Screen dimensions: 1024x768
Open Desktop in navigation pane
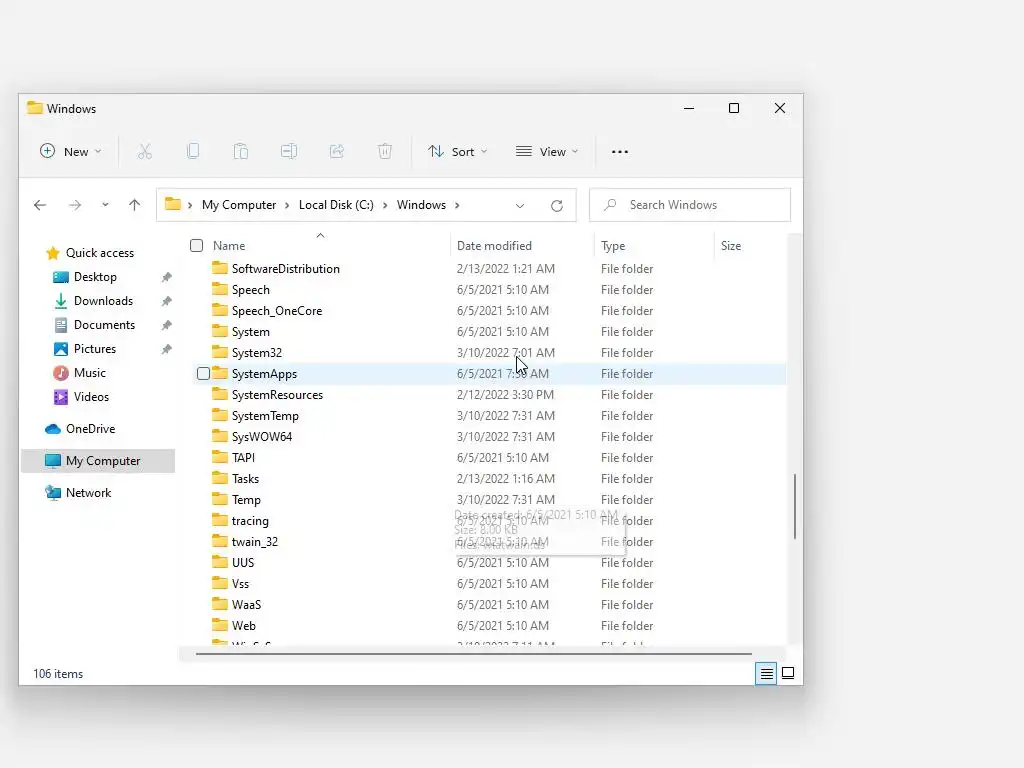click(95, 277)
